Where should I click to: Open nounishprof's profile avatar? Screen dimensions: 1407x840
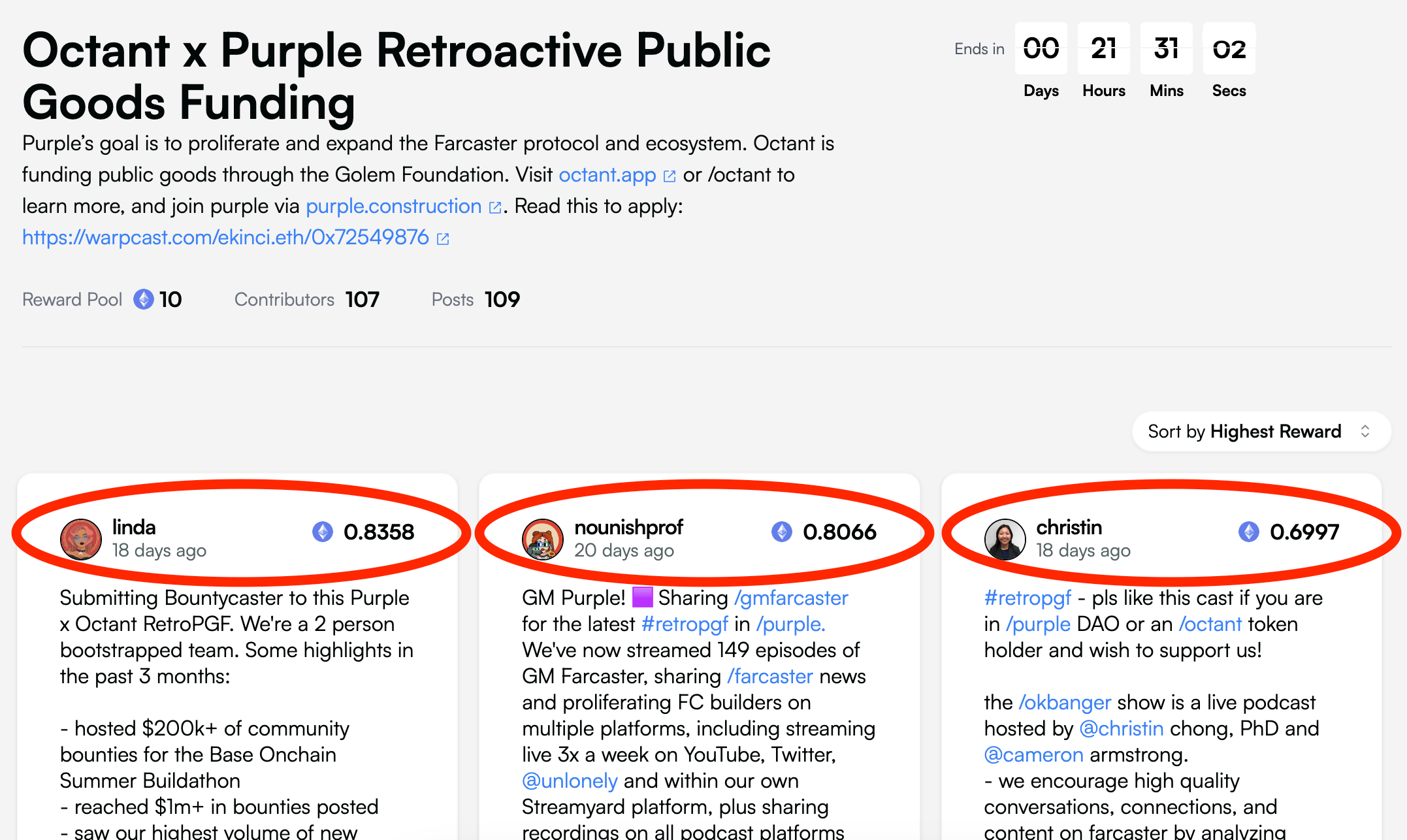click(543, 538)
